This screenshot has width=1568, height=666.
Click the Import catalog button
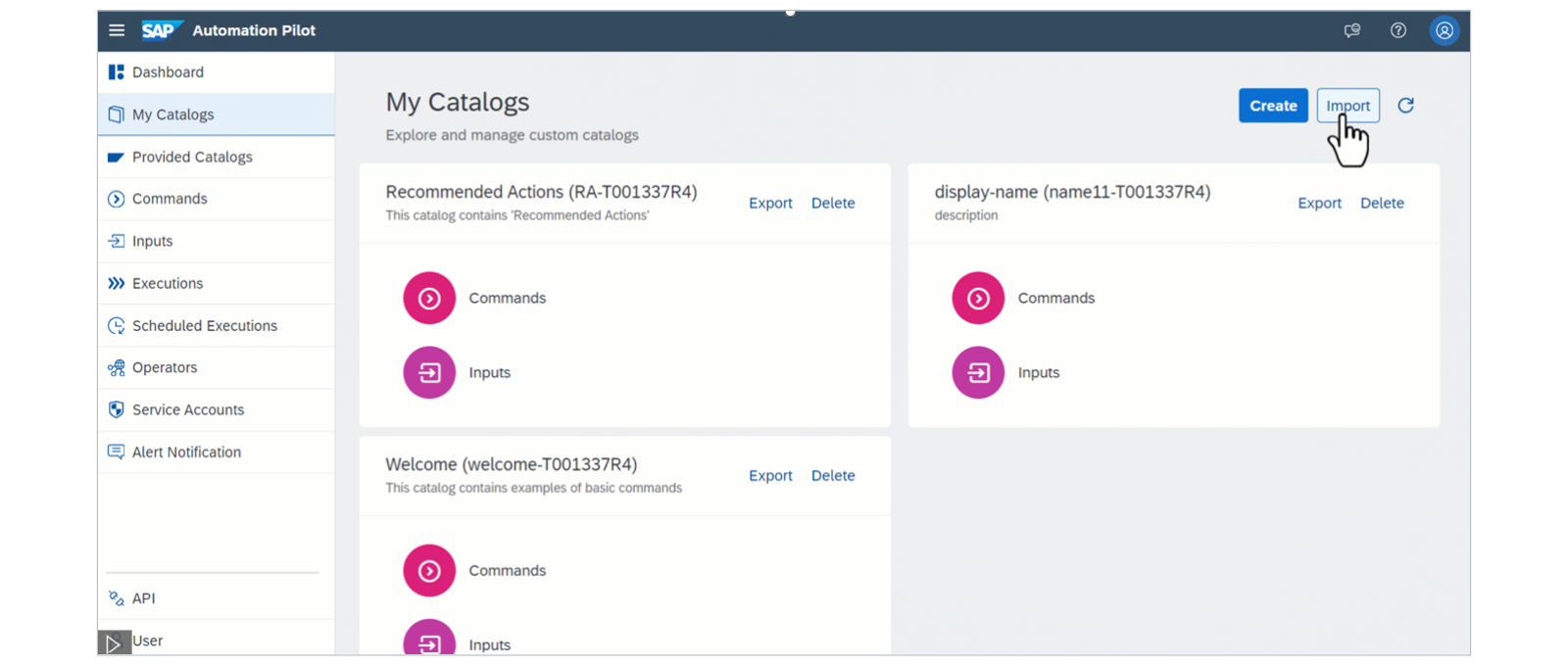click(1347, 106)
